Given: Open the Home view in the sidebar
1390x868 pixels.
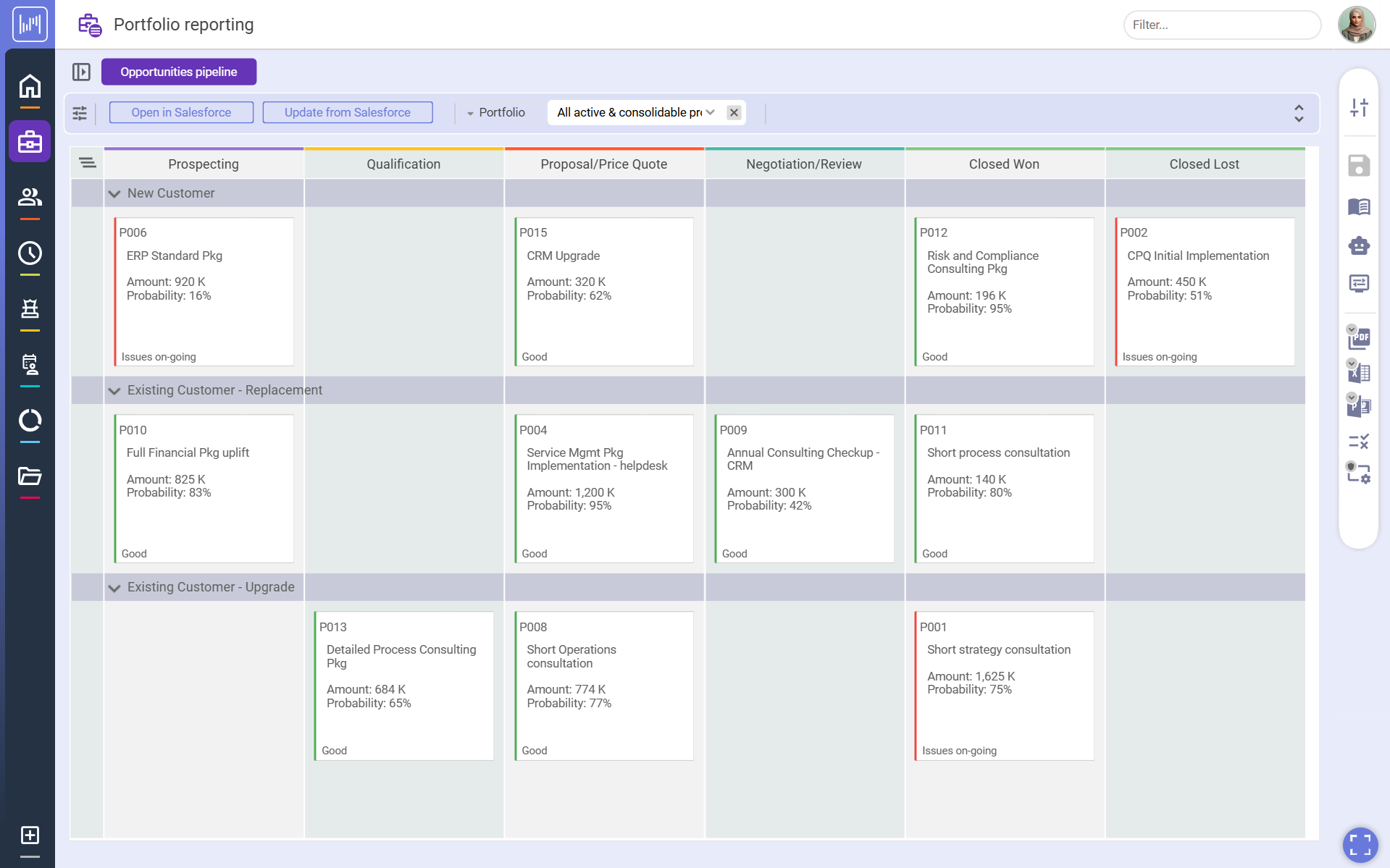Looking at the screenshot, I should click(29, 86).
